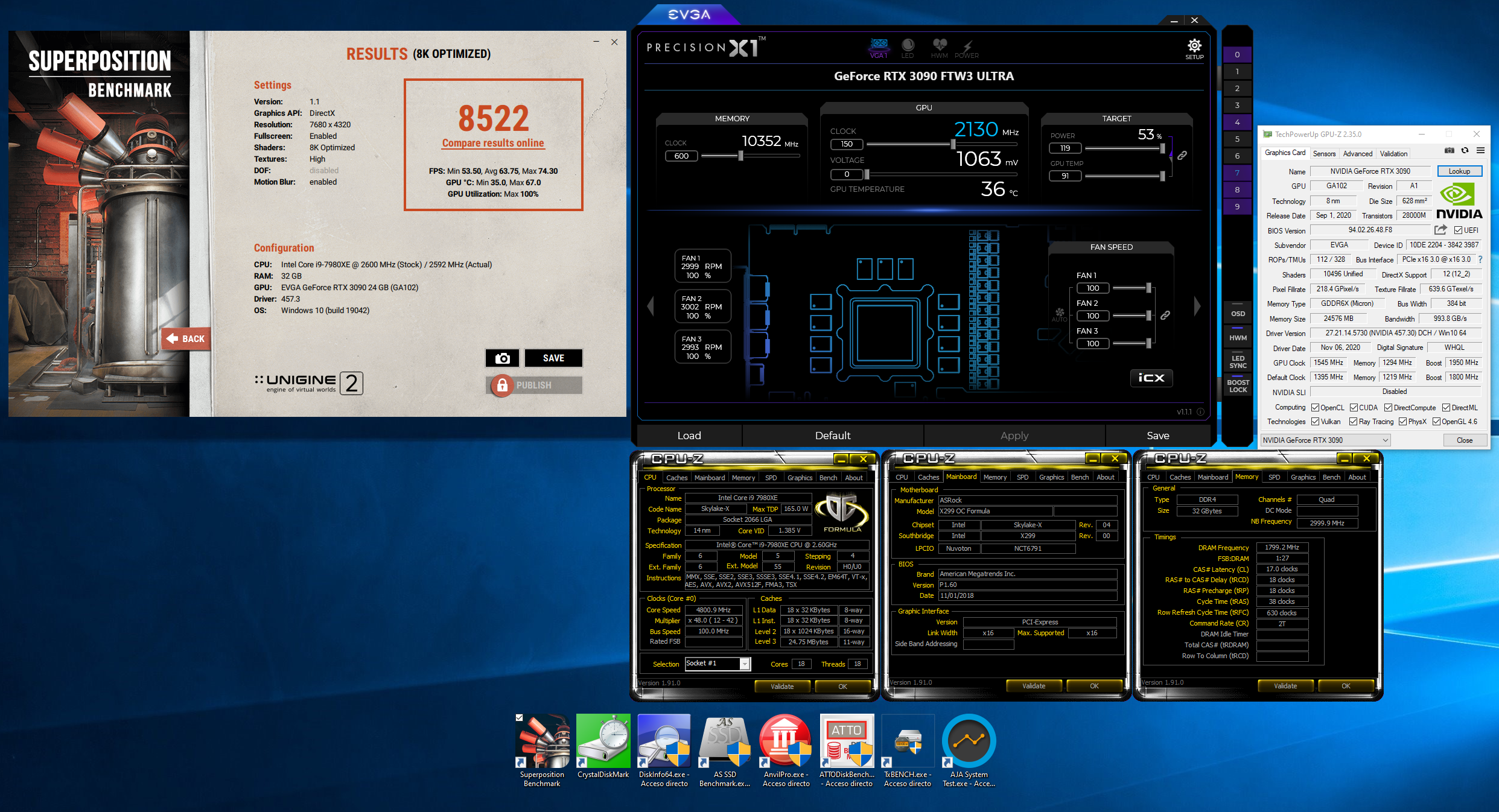The image size is (1499, 812).
Task: Click the Bus Interface question mark icon
Action: click(x=1480, y=259)
